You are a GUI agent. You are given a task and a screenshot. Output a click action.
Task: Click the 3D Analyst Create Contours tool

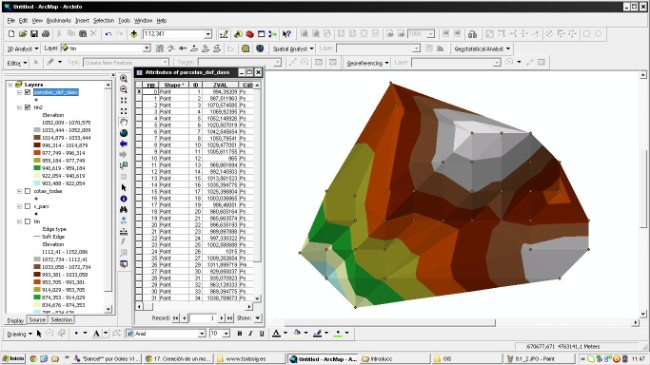pos(160,49)
